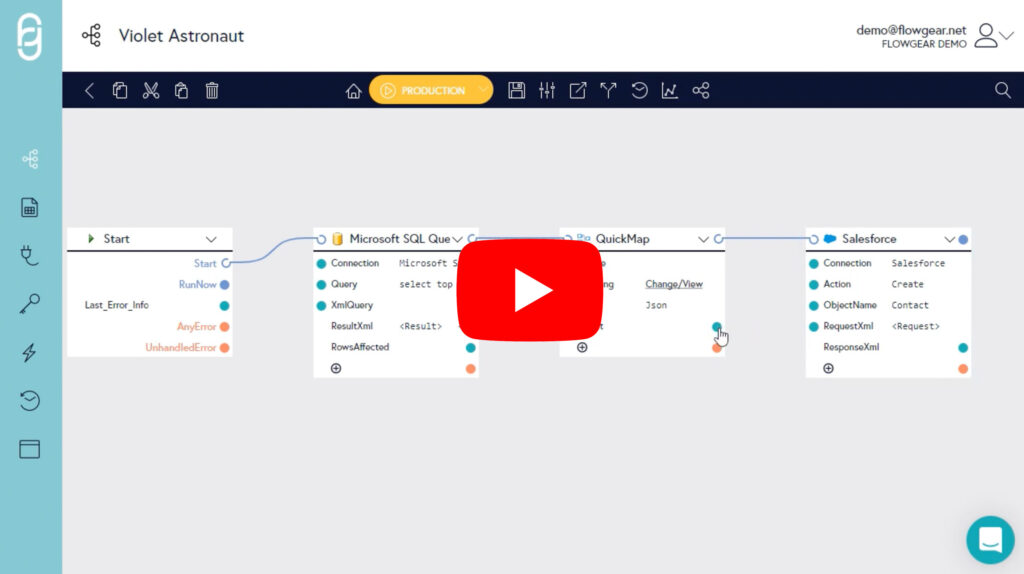
Task: Add property to QuickMap node
Action: tap(582, 347)
